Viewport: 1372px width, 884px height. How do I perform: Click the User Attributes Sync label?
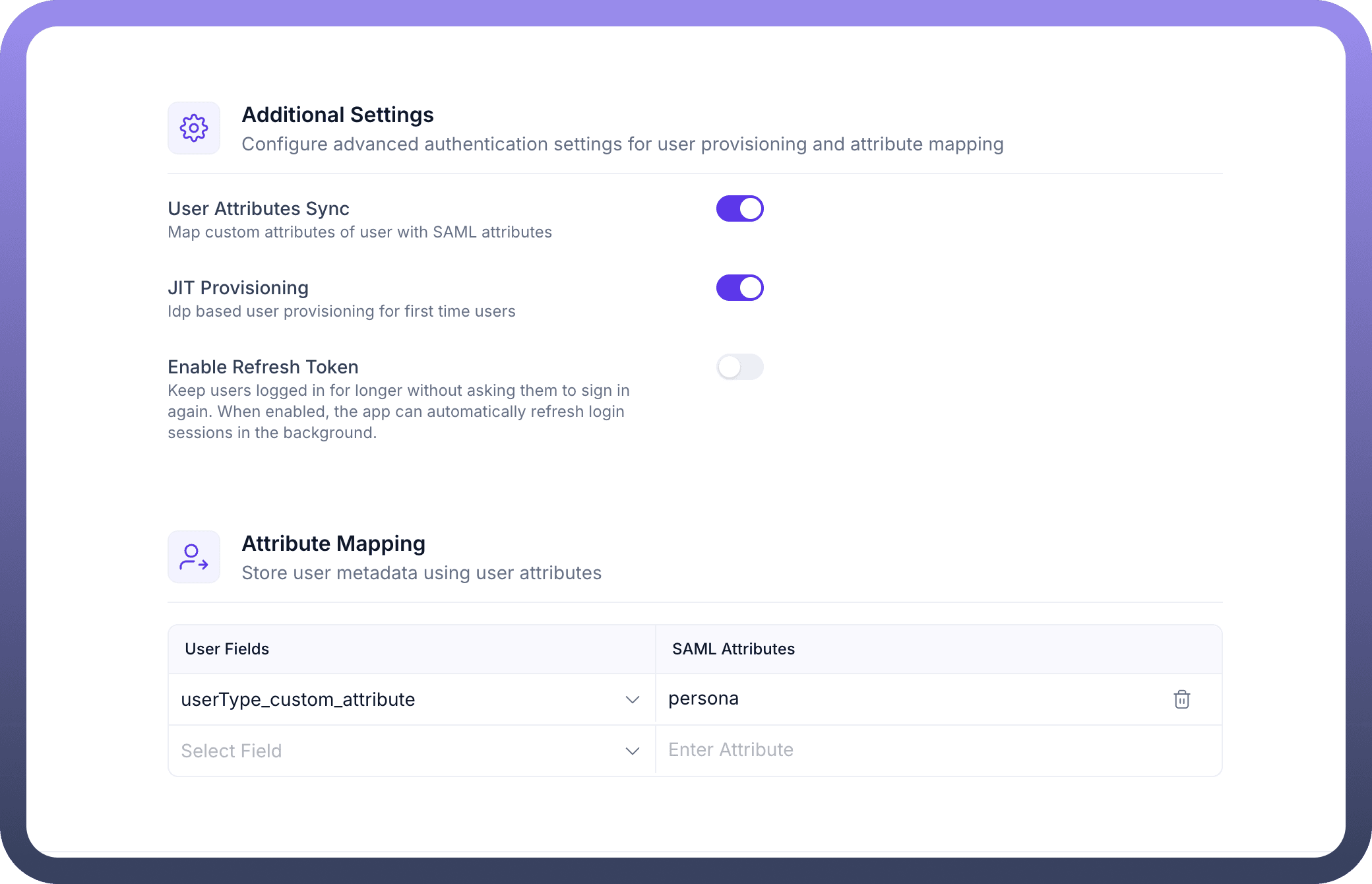point(259,208)
